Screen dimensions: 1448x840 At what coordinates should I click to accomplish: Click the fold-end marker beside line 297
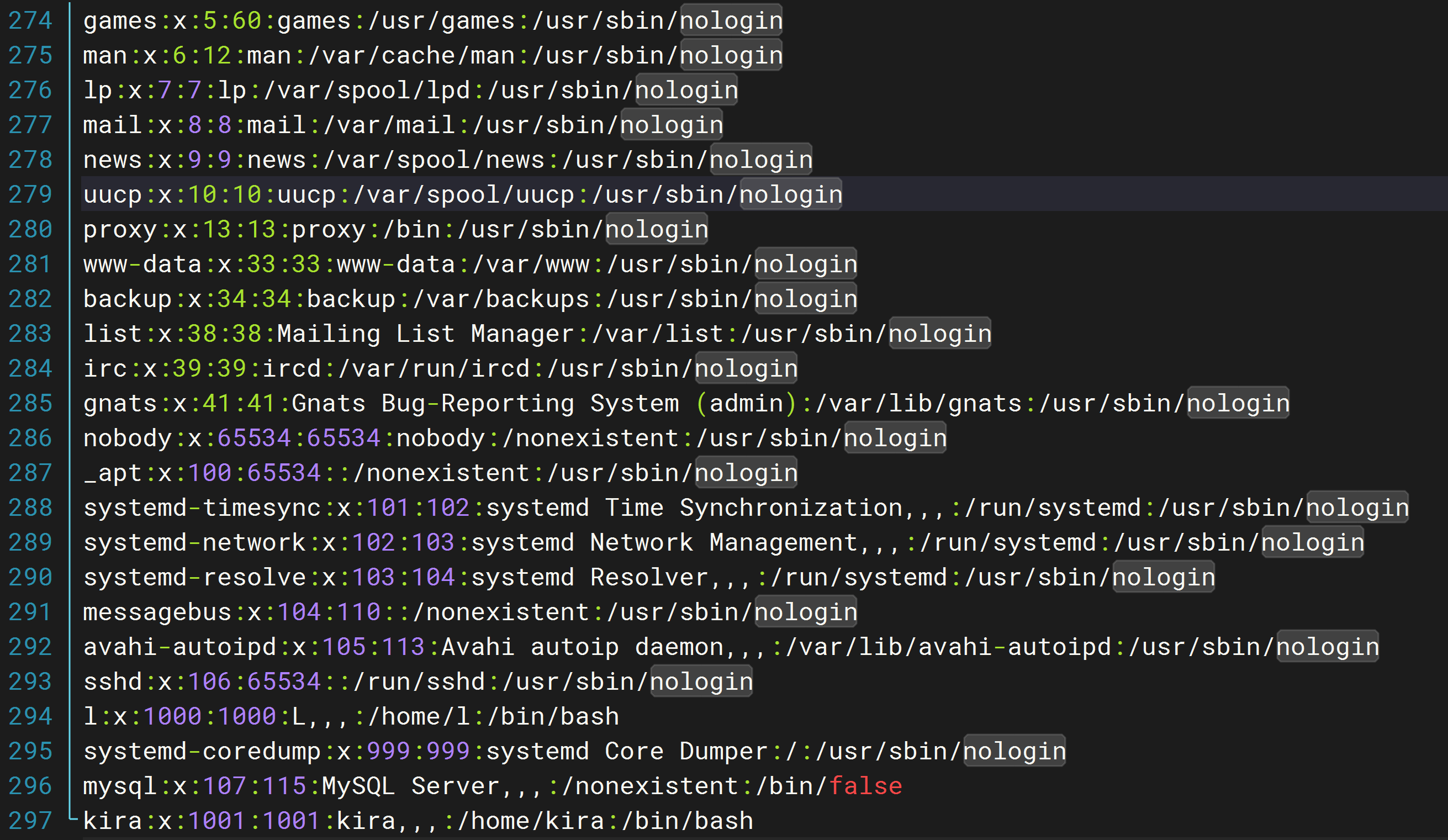[71, 818]
